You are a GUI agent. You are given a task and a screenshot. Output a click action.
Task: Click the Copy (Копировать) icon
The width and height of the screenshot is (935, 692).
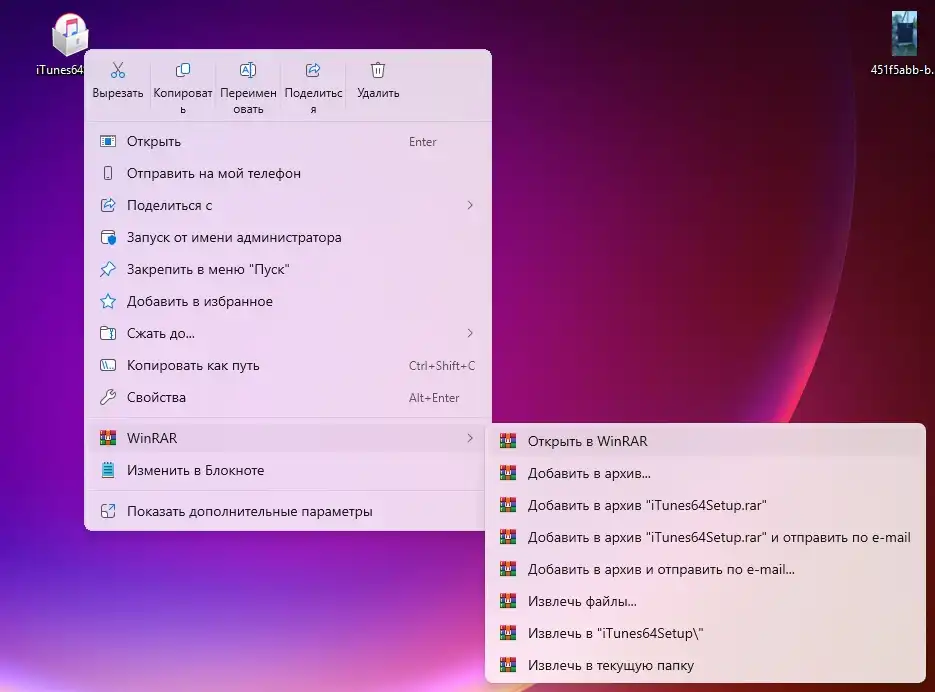tap(182, 70)
